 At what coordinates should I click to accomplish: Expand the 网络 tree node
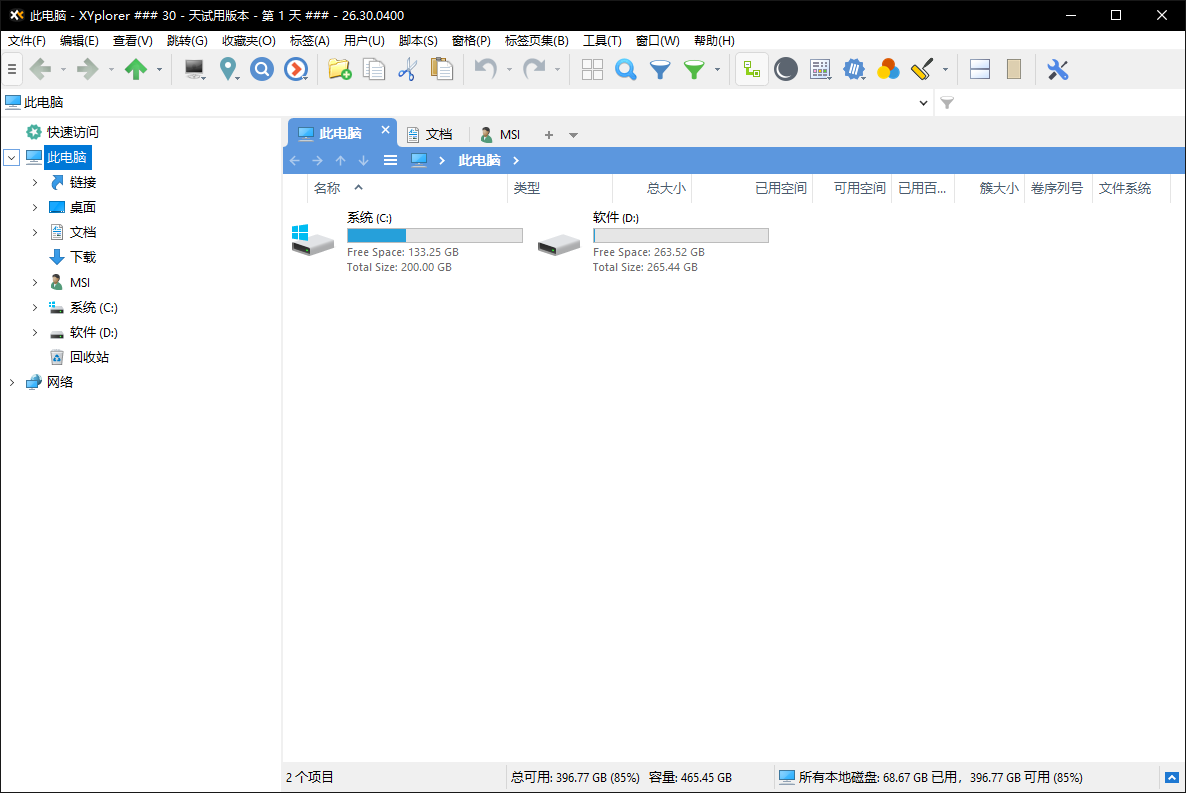point(11,382)
